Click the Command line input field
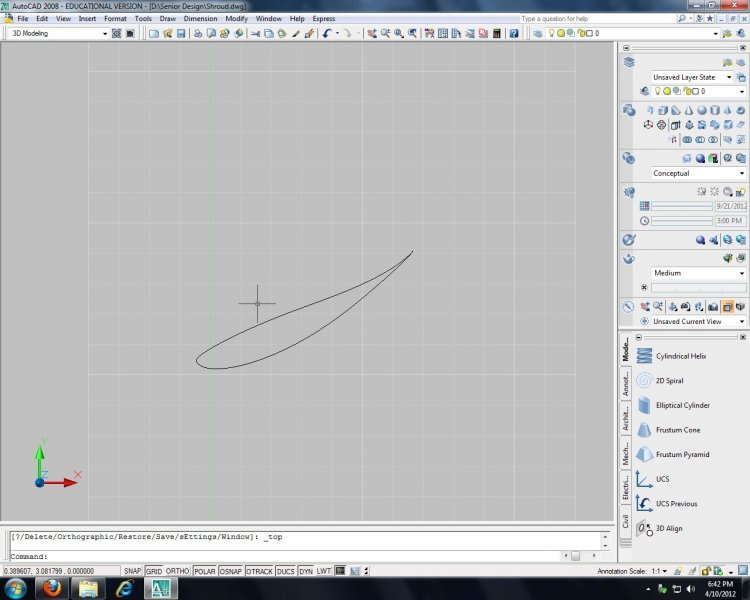 300,556
